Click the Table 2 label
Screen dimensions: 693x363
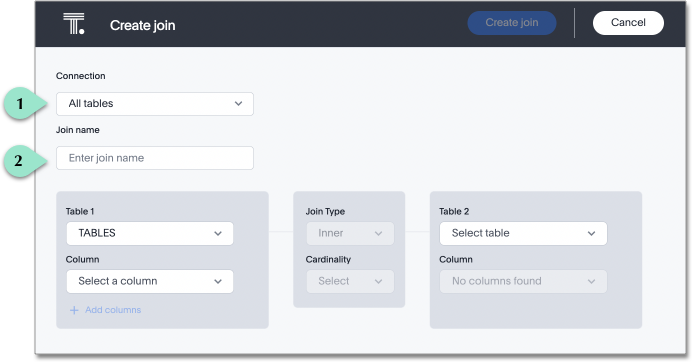454,211
